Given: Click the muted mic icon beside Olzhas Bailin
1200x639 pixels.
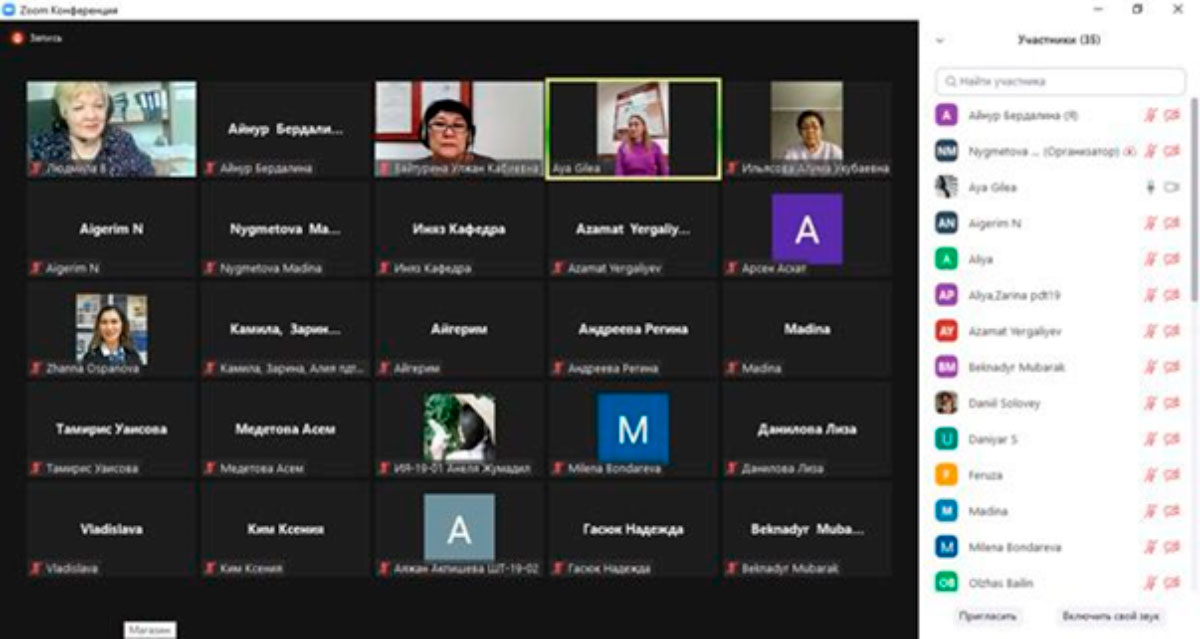Looking at the screenshot, I should click(1151, 582).
